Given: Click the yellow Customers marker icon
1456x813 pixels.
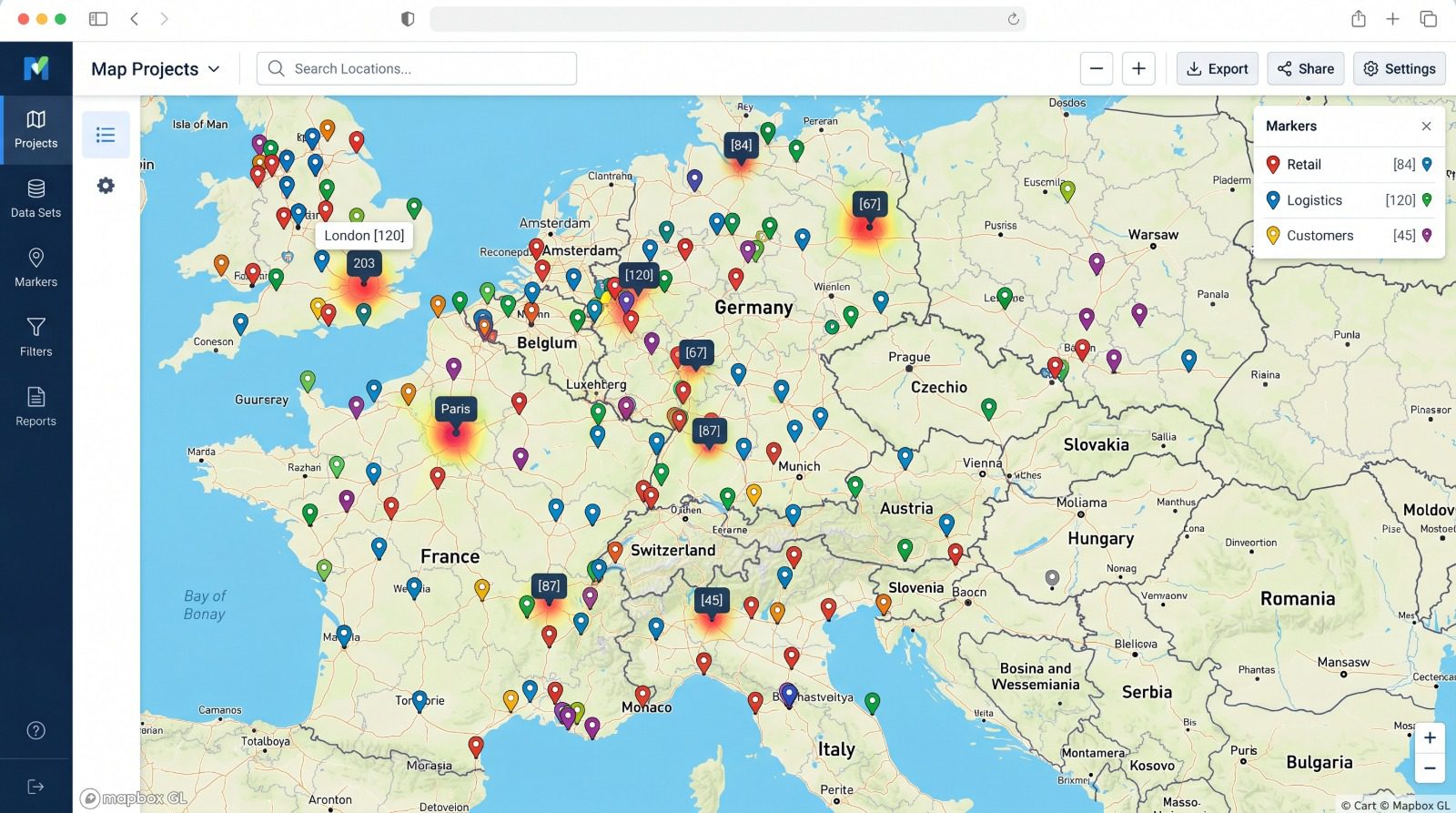Looking at the screenshot, I should [1273, 236].
